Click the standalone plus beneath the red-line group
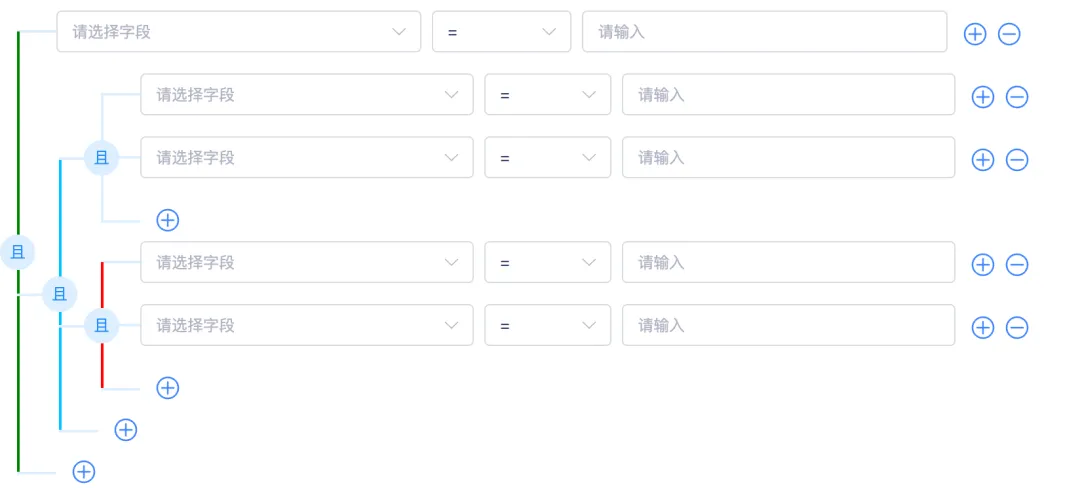 168,388
